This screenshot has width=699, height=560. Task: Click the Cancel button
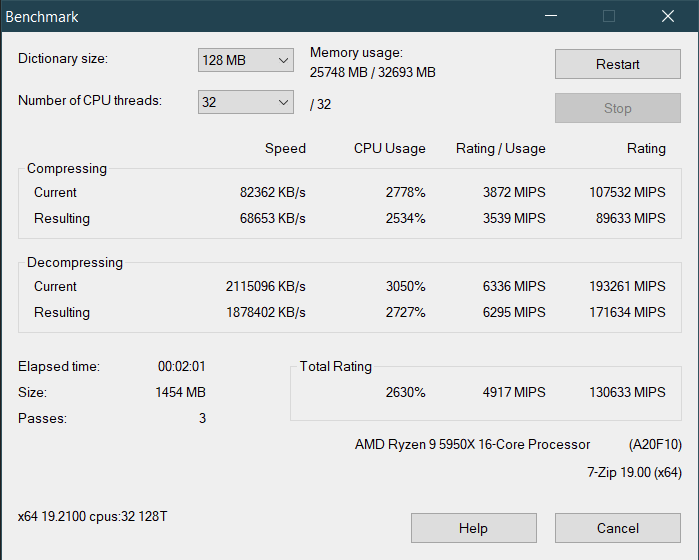[617, 528]
